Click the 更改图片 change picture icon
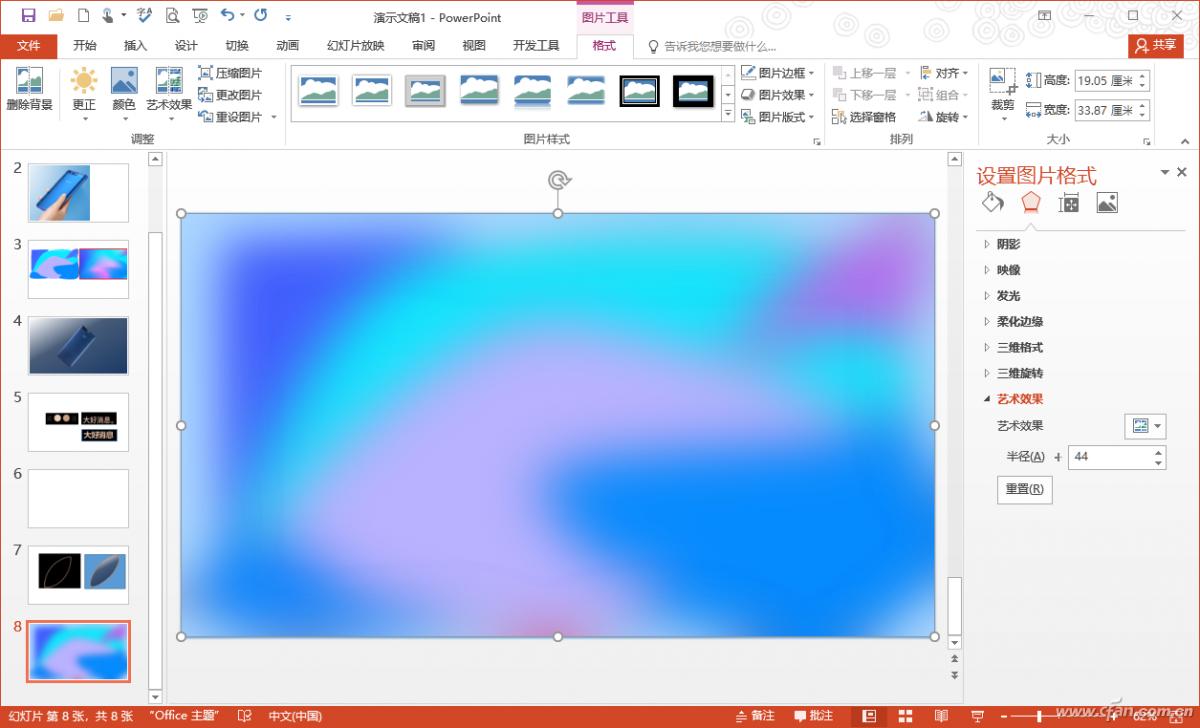1200x728 pixels. (x=228, y=94)
